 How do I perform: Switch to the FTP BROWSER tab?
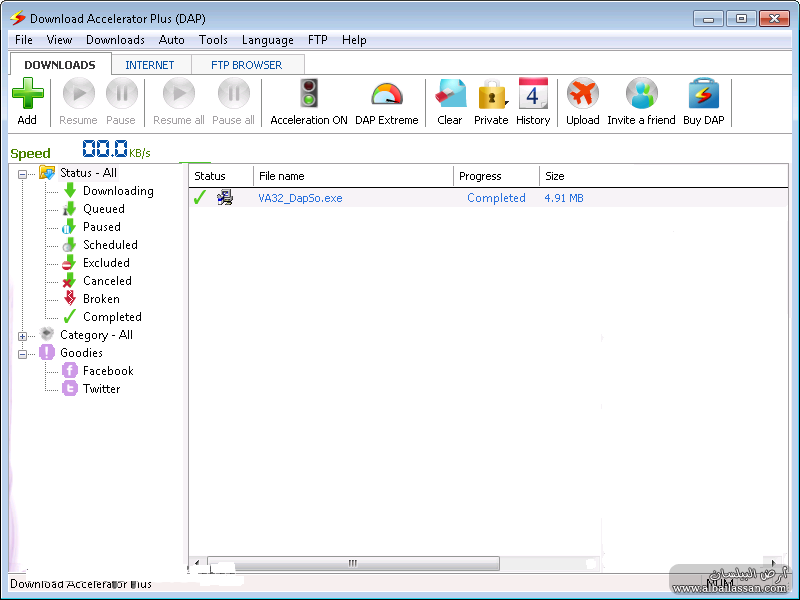[247, 65]
